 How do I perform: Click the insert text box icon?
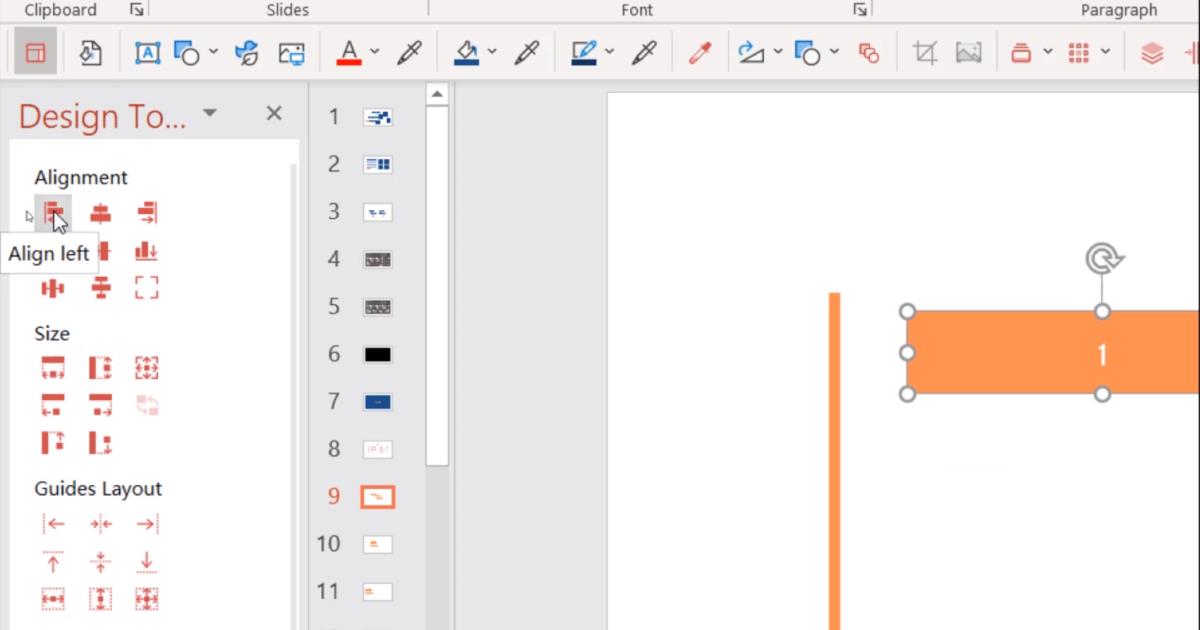point(147,52)
